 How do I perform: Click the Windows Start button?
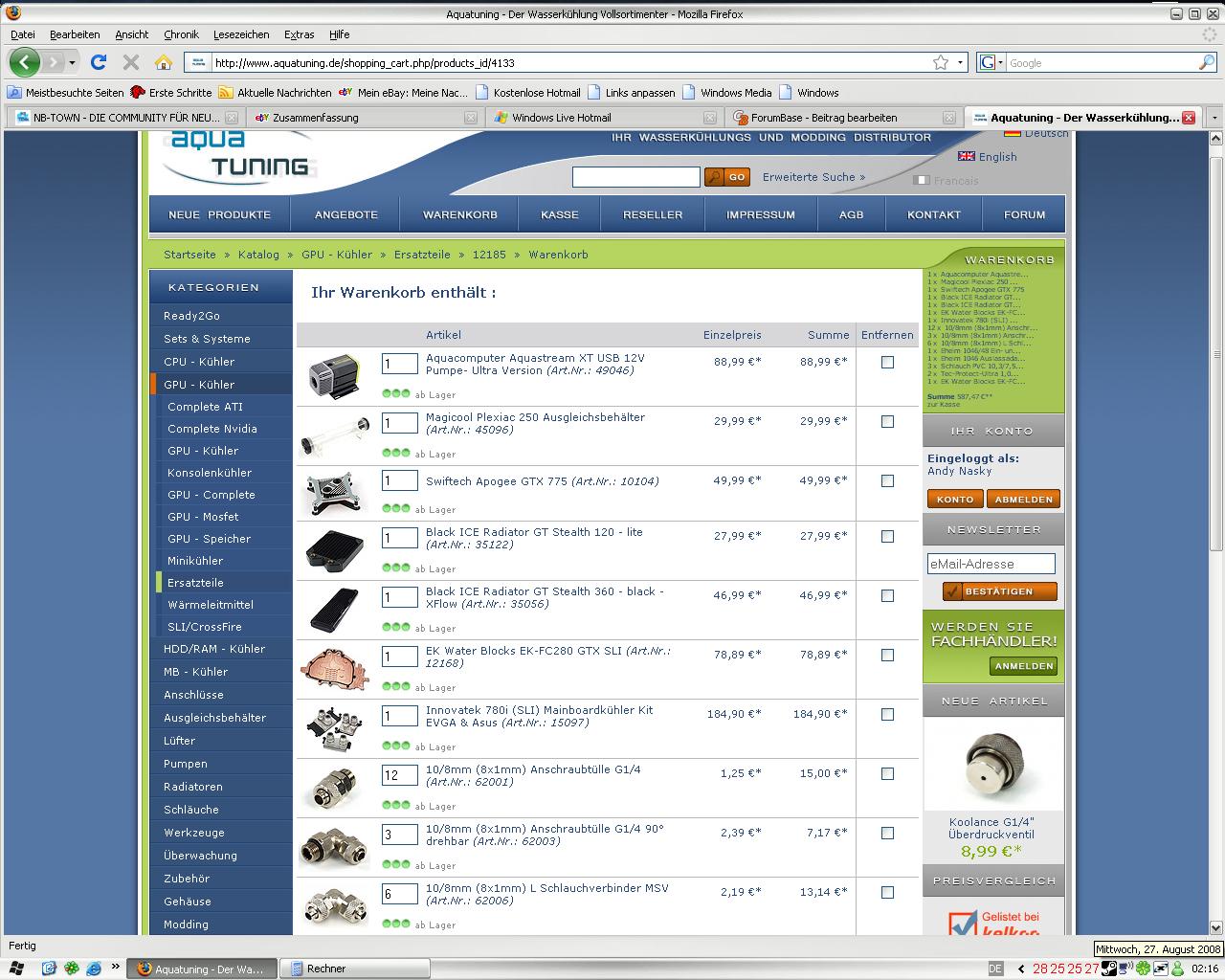pyautogui.click(x=17, y=969)
